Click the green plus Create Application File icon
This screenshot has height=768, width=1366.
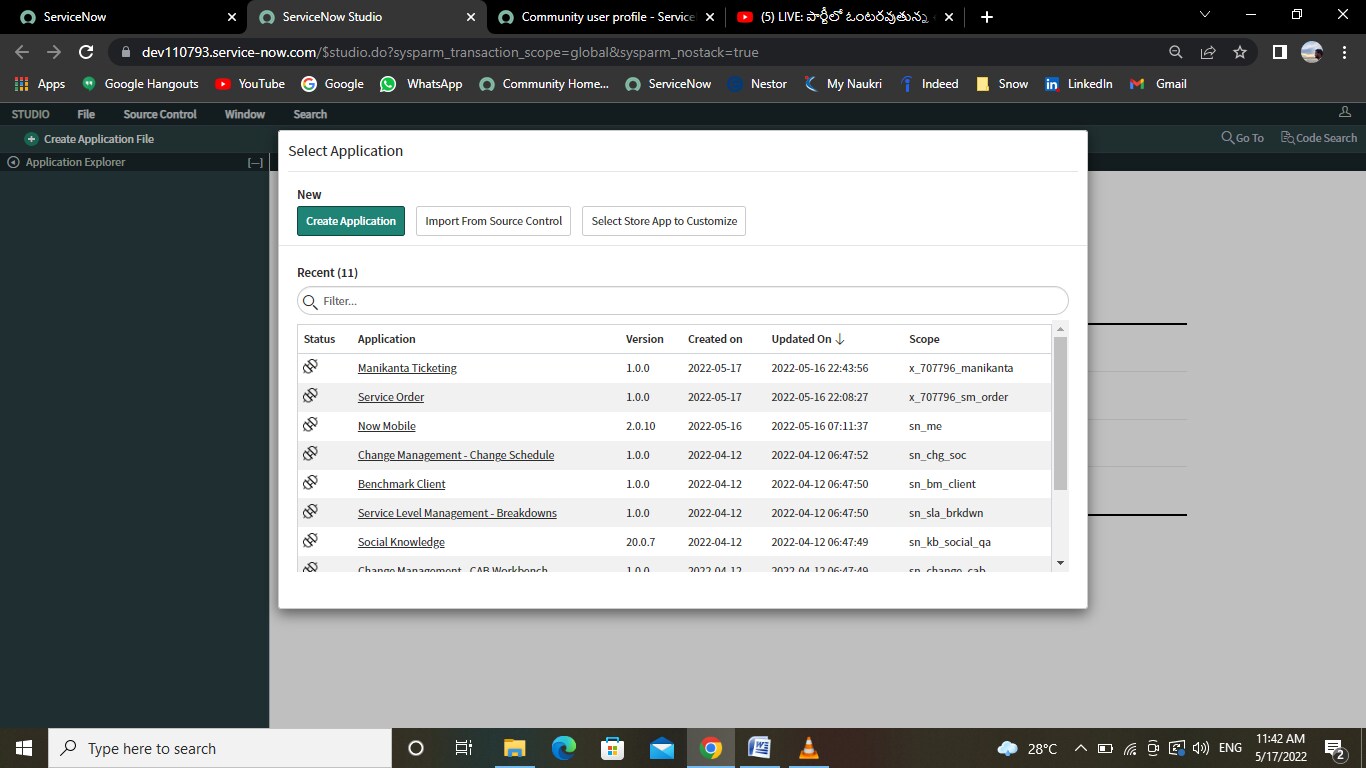click(x=31, y=139)
